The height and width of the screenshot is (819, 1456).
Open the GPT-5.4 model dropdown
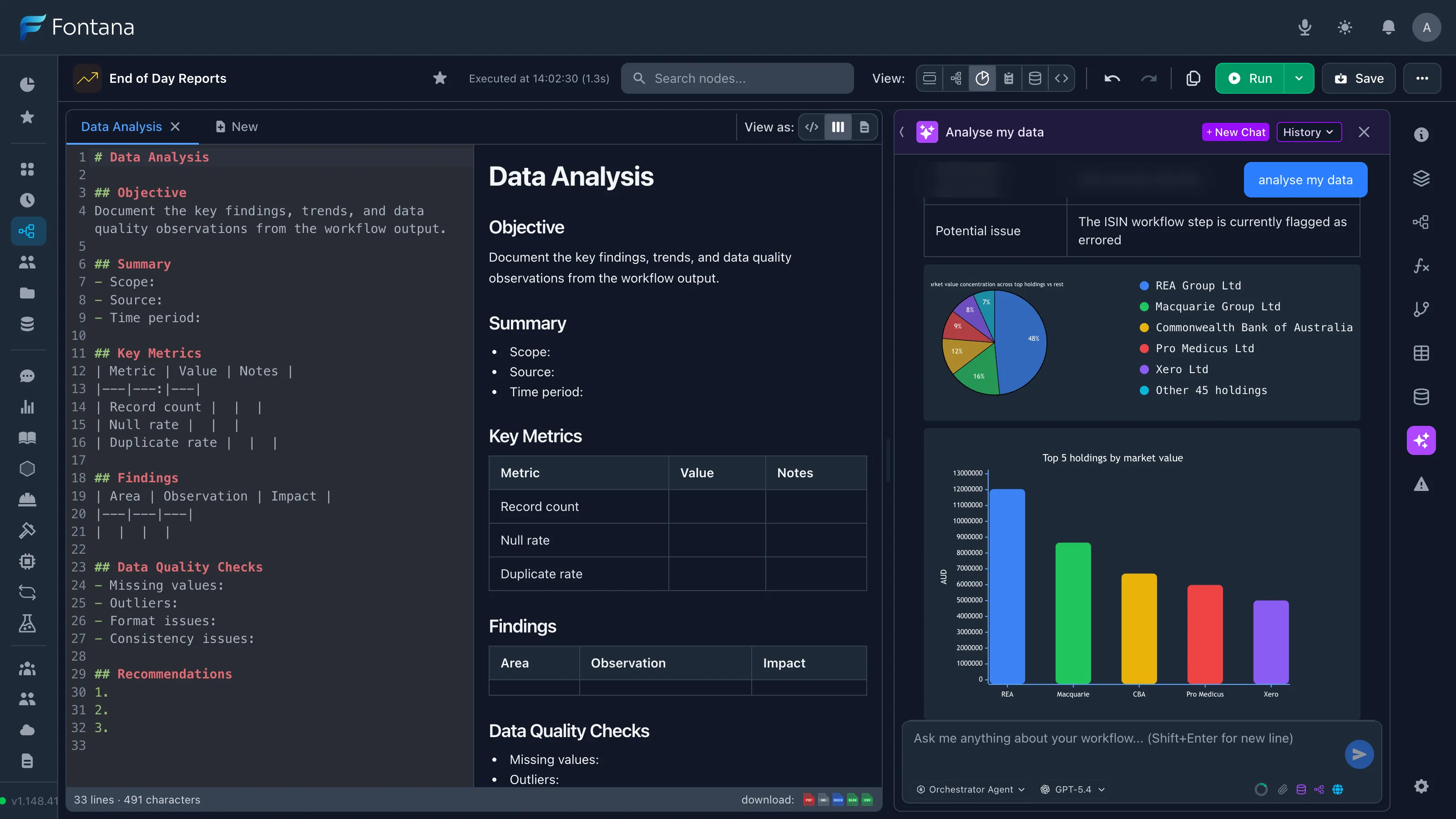[1073, 789]
